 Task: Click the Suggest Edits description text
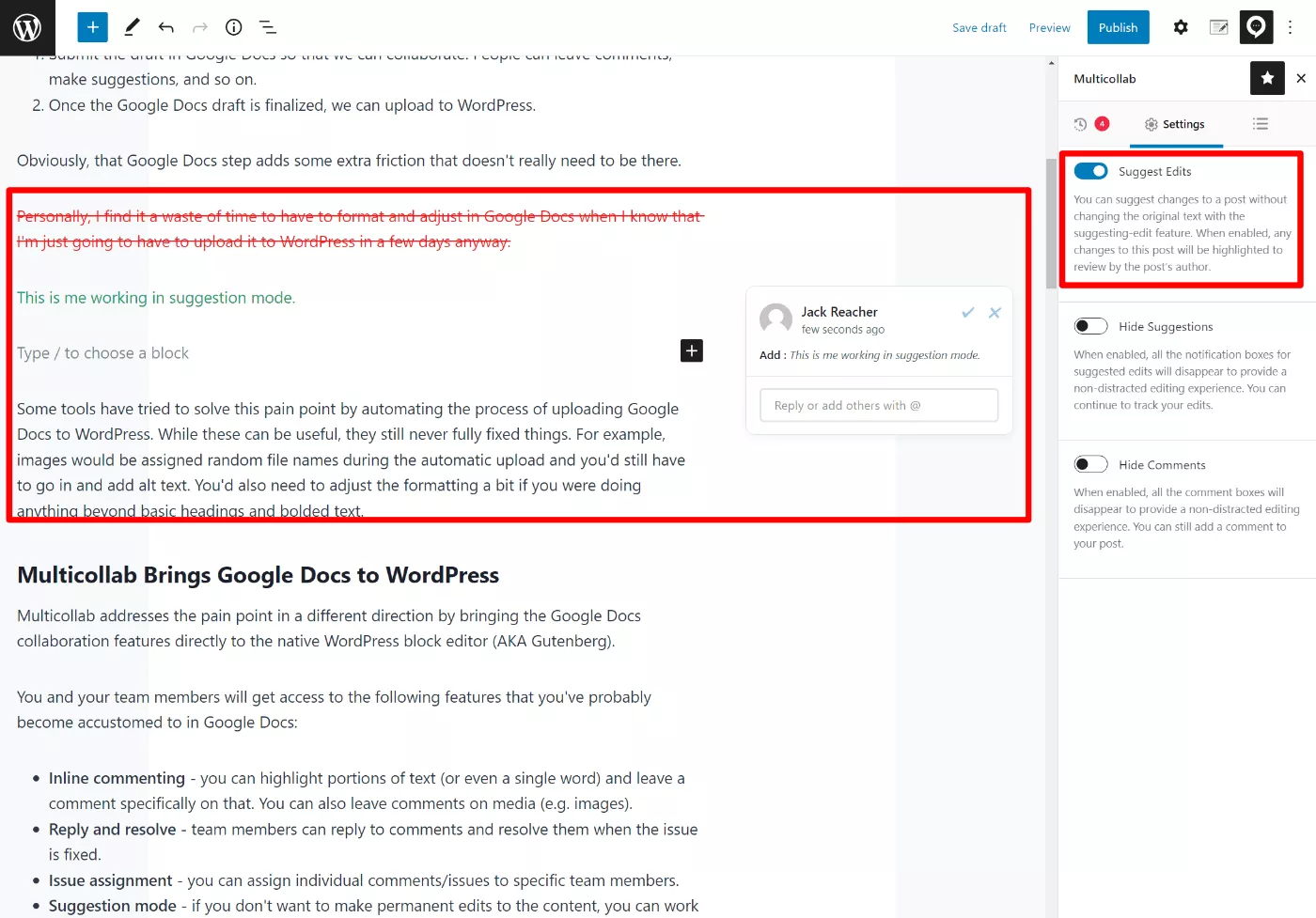tap(1183, 233)
